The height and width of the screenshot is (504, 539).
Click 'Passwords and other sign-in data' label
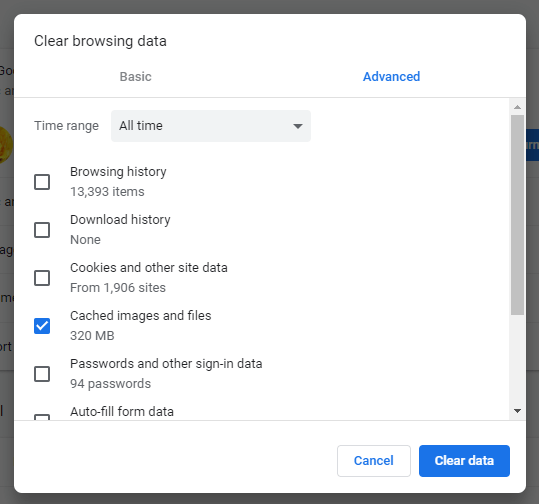tap(166, 364)
